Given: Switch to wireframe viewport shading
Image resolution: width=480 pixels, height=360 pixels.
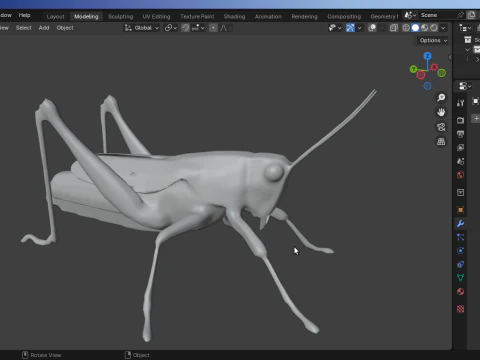Looking at the screenshot, I should tap(406, 28).
